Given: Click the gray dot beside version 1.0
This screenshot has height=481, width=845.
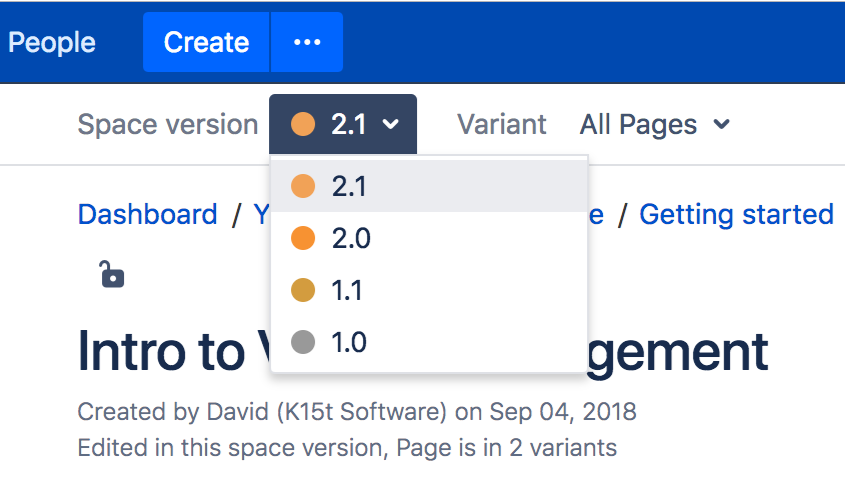Looking at the screenshot, I should coord(303,342).
